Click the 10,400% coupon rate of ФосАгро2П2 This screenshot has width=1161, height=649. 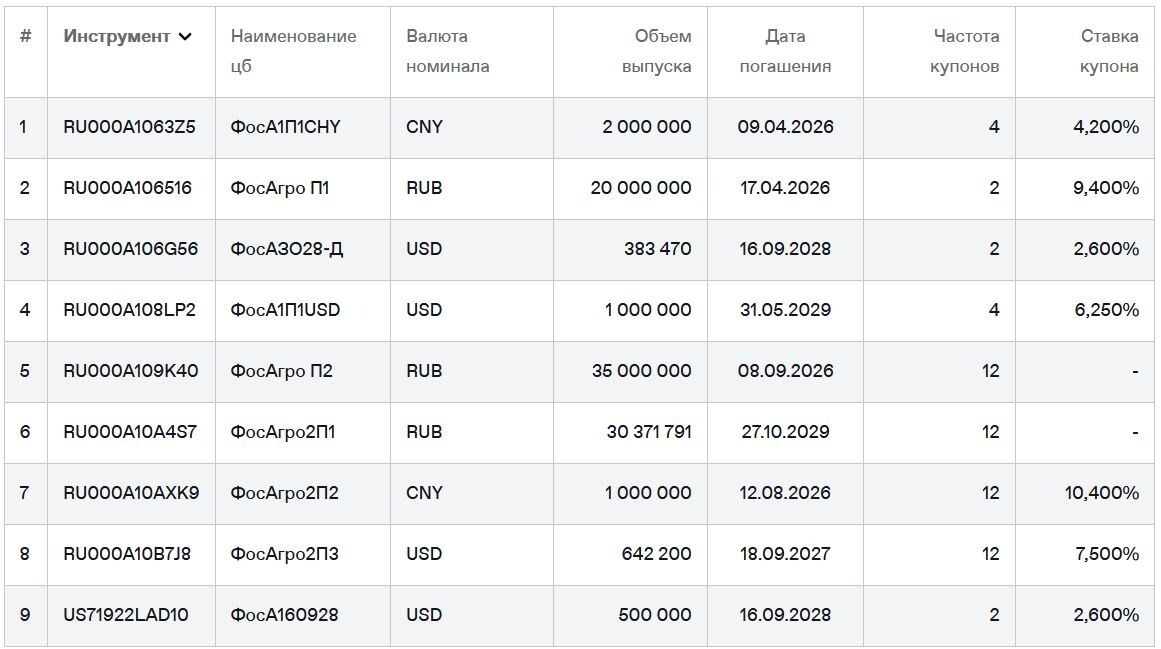tap(1100, 493)
